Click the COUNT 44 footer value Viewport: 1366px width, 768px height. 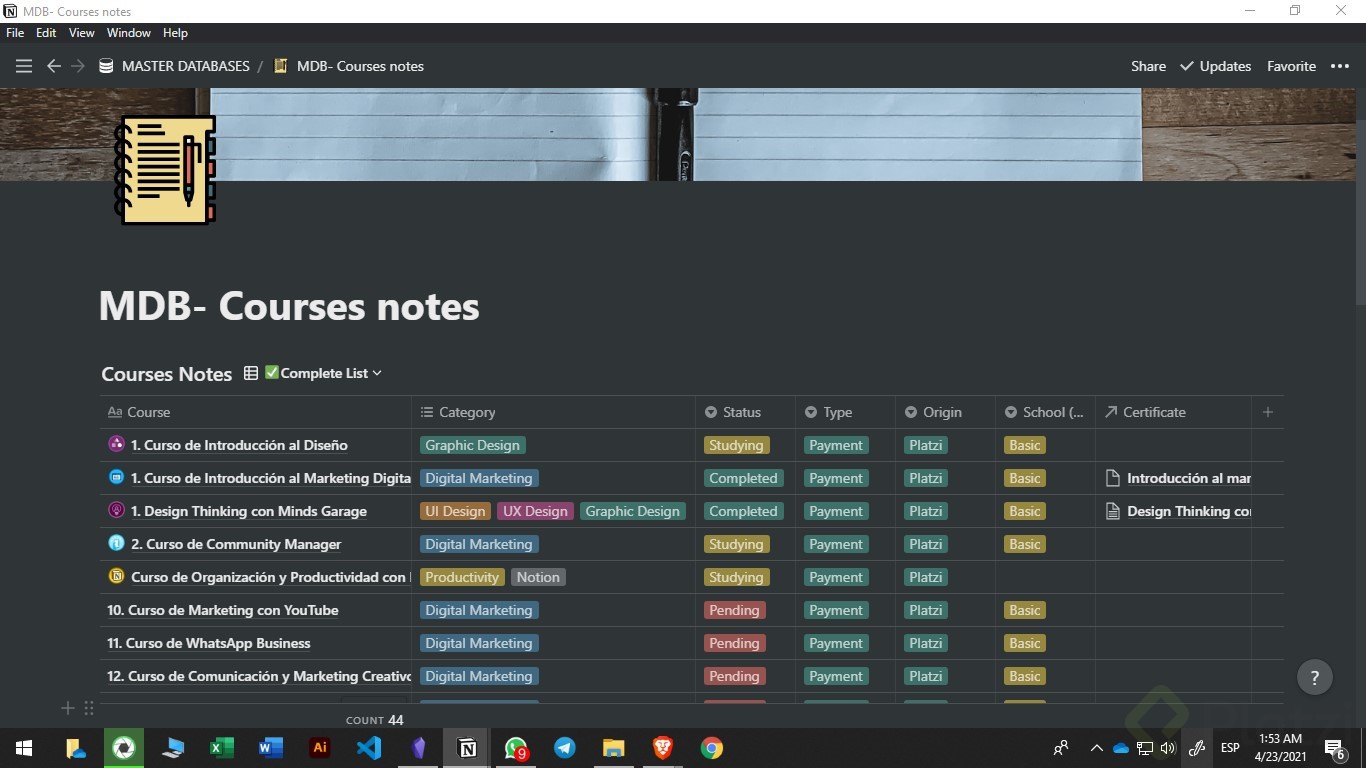pos(375,720)
